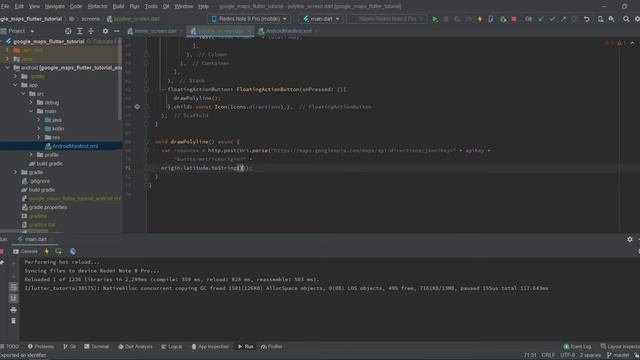
Task: Clear console output trash icon
Action: 13,321
